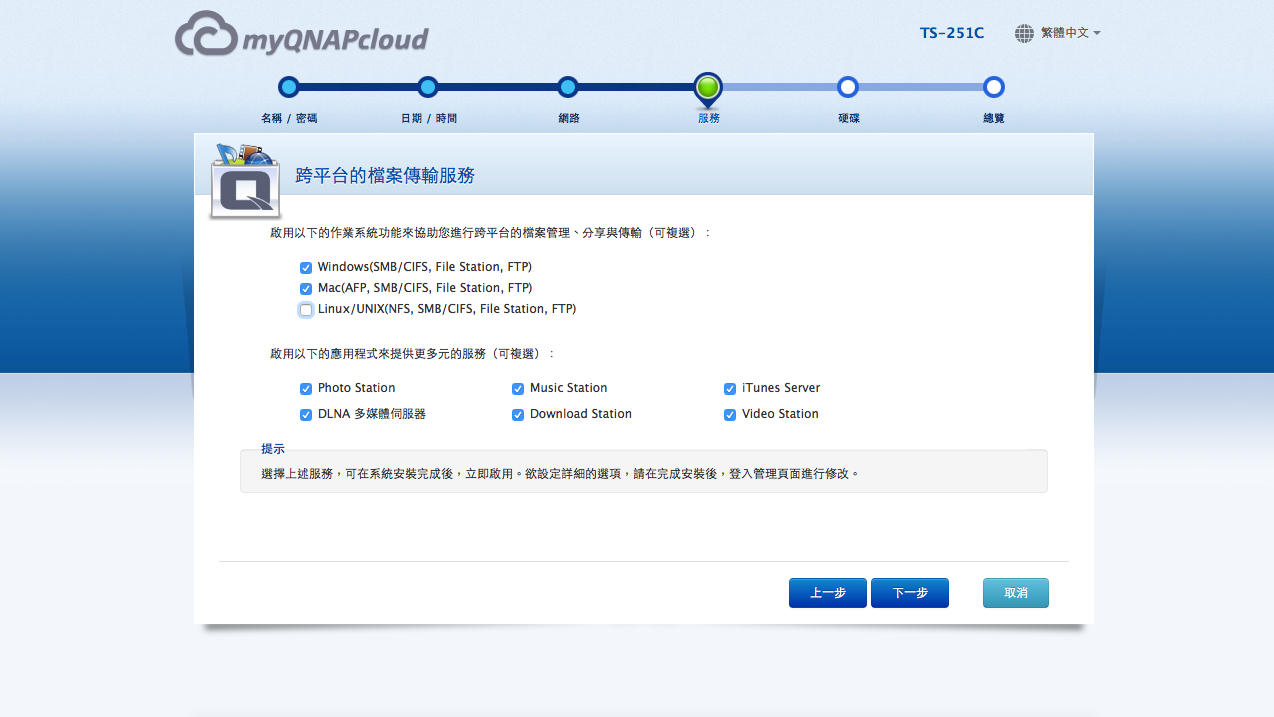Jump to the 硬碟 step marker
This screenshot has width=1274, height=717.
tap(848, 87)
